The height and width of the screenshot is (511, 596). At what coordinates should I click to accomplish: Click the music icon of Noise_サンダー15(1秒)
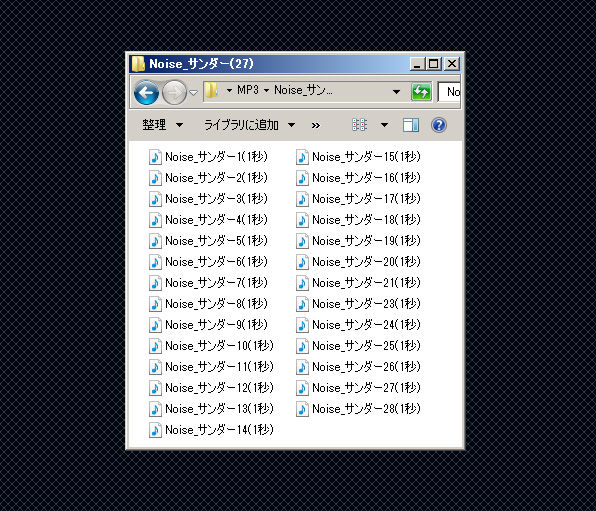302,157
